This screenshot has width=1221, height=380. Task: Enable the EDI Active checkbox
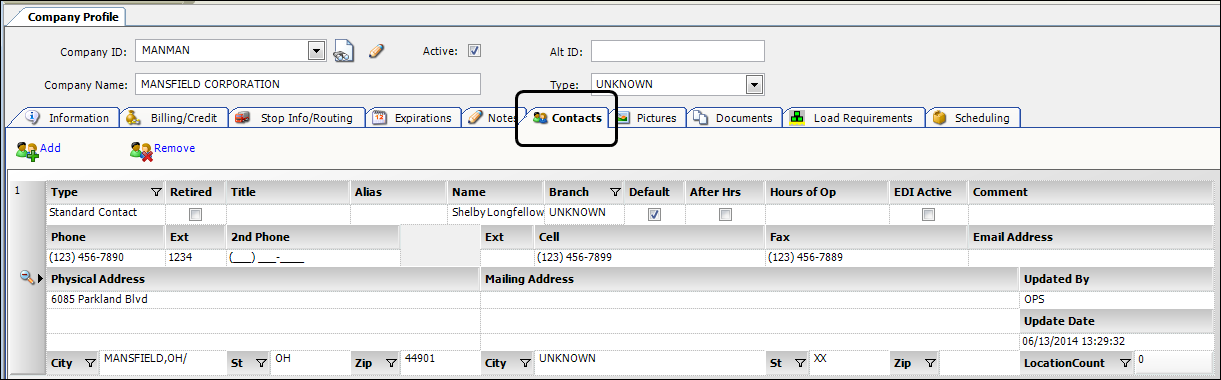click(x=928, y=214)
